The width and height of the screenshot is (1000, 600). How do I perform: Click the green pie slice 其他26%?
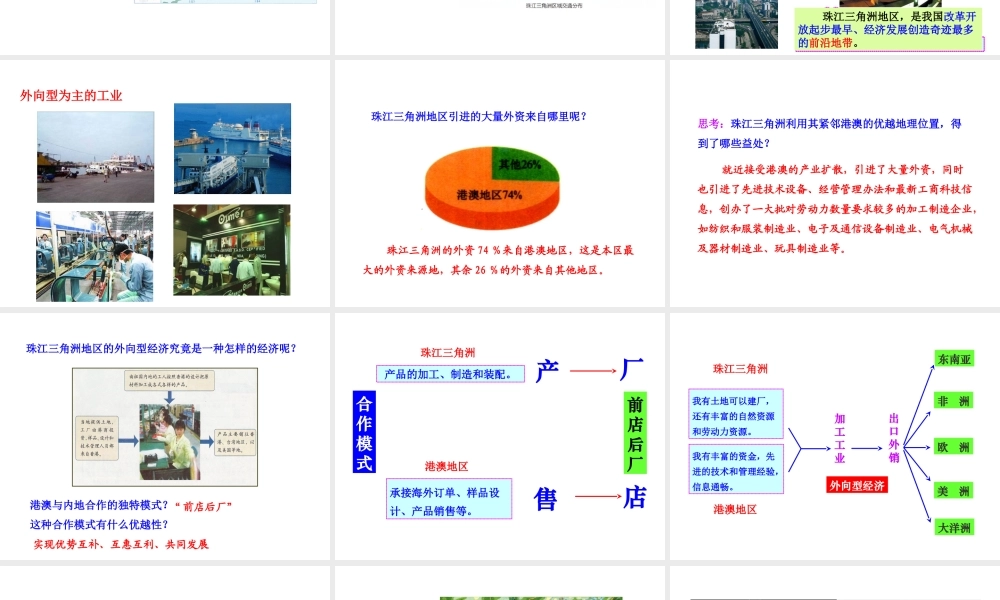click(x=526, y=164)
